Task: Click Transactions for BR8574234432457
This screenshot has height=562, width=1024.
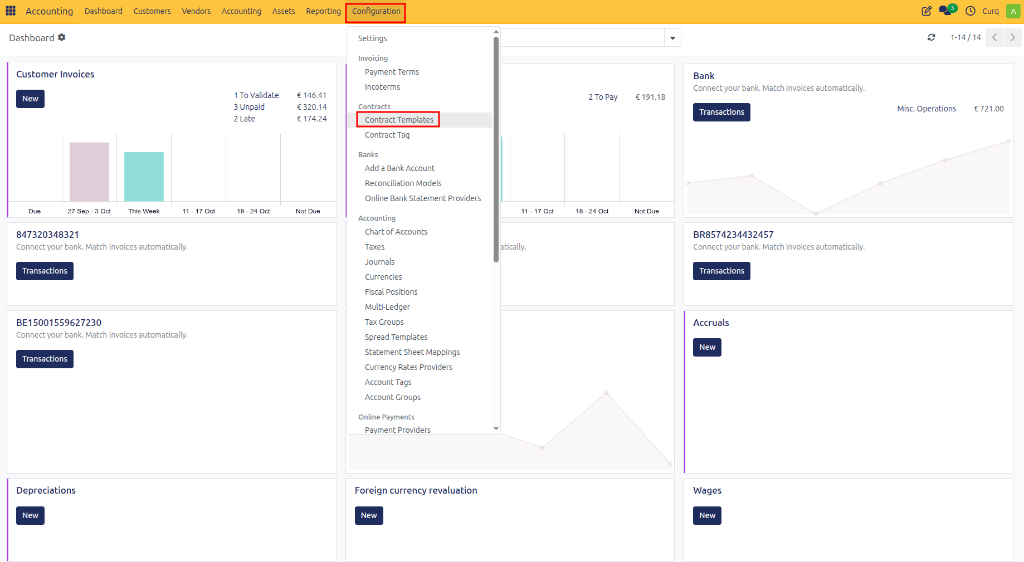Action: click(722, 271)
